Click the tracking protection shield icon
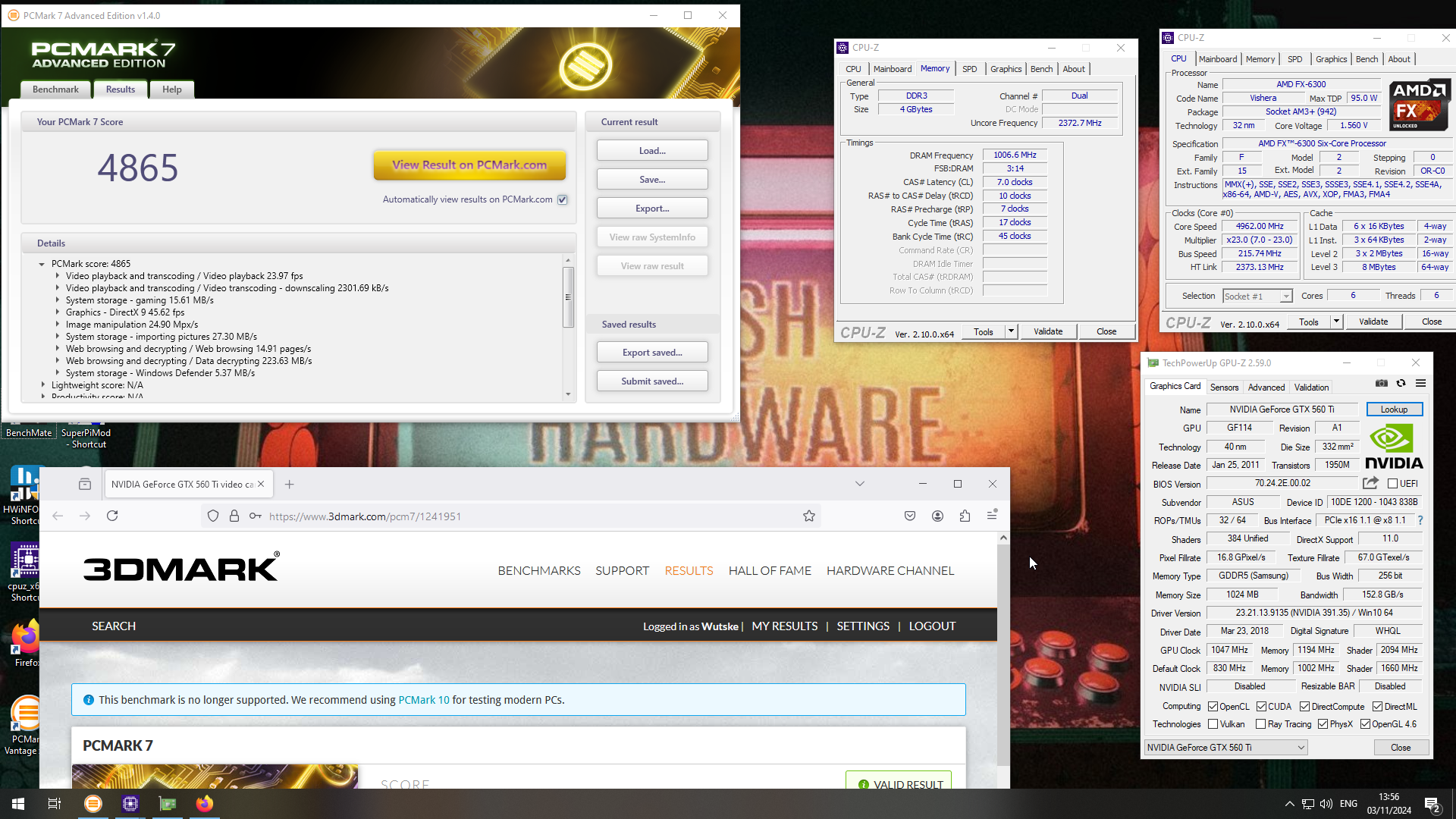The height and width of the screenshot is (819, 1456). (x=213, y=516)
